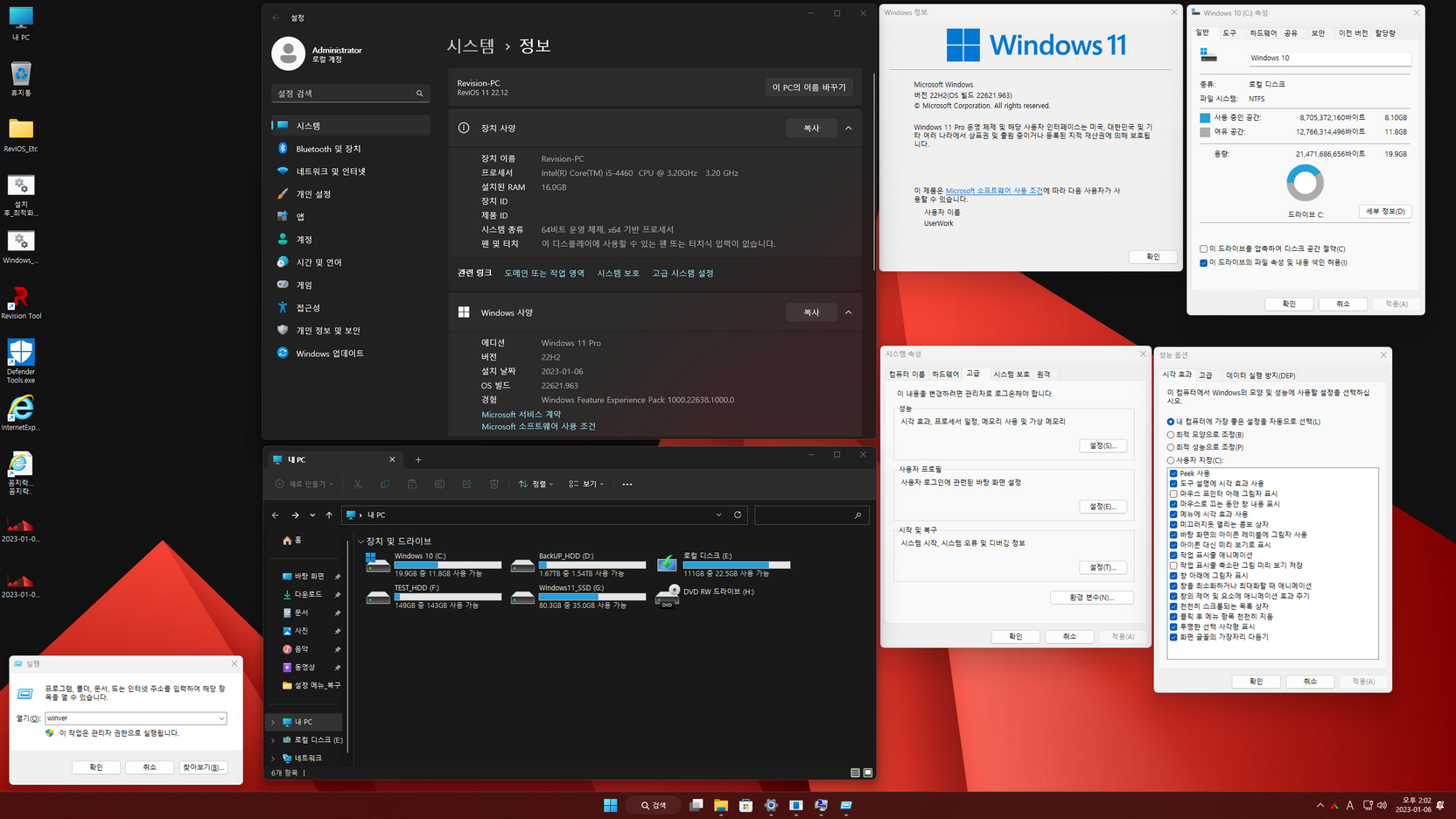This screenshot has height=819, width=1456.
Task: Toggle 작업 표시줄 애니메이션 checkbox
Action: point(1173,555)
